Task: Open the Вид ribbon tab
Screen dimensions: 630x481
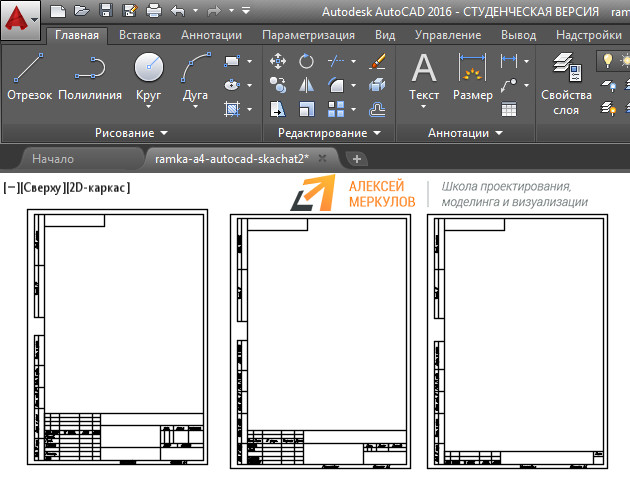Action: point(385,35)
